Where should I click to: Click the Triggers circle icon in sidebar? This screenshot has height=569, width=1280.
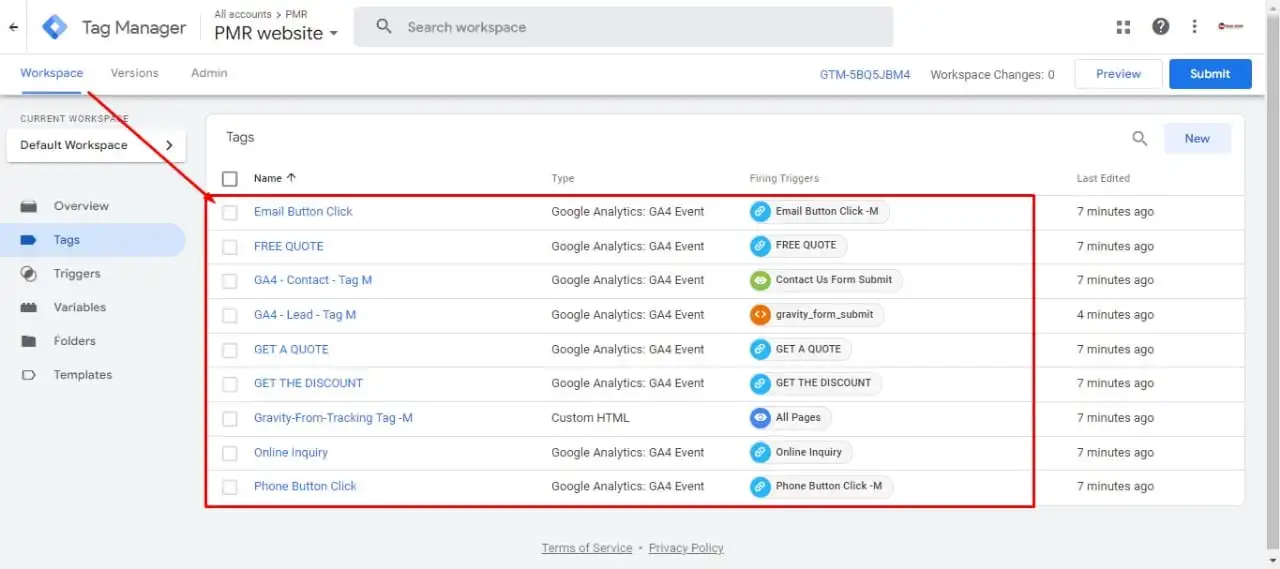coord(29,273)
